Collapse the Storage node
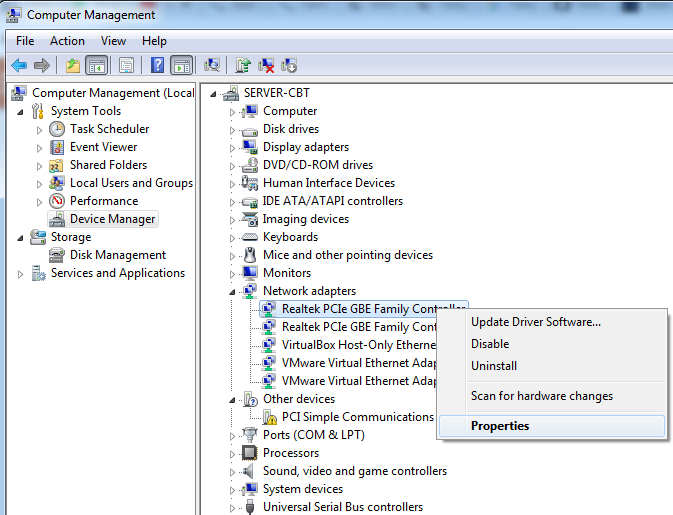Viewport: 673px width, 515px height. point(20,238)
